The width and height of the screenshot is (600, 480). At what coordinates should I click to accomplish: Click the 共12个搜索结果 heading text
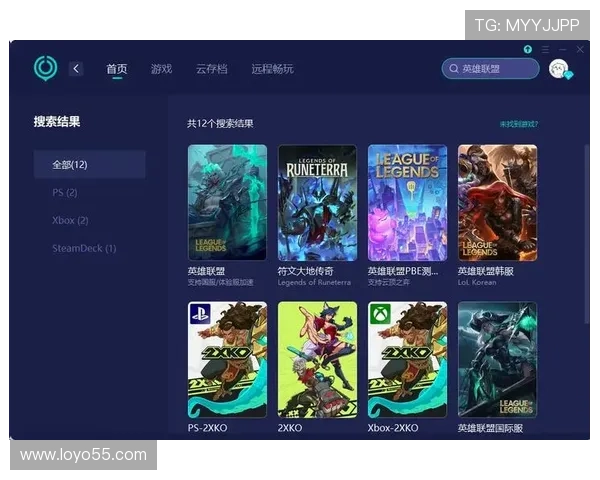click(x=220, y=124)
